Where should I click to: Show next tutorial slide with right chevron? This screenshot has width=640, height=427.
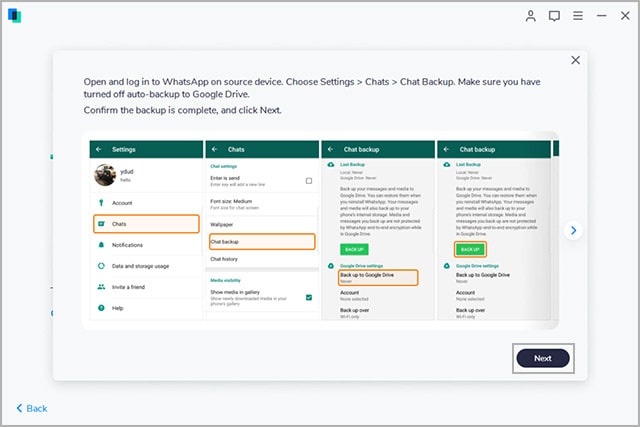[x=573, y=230]
